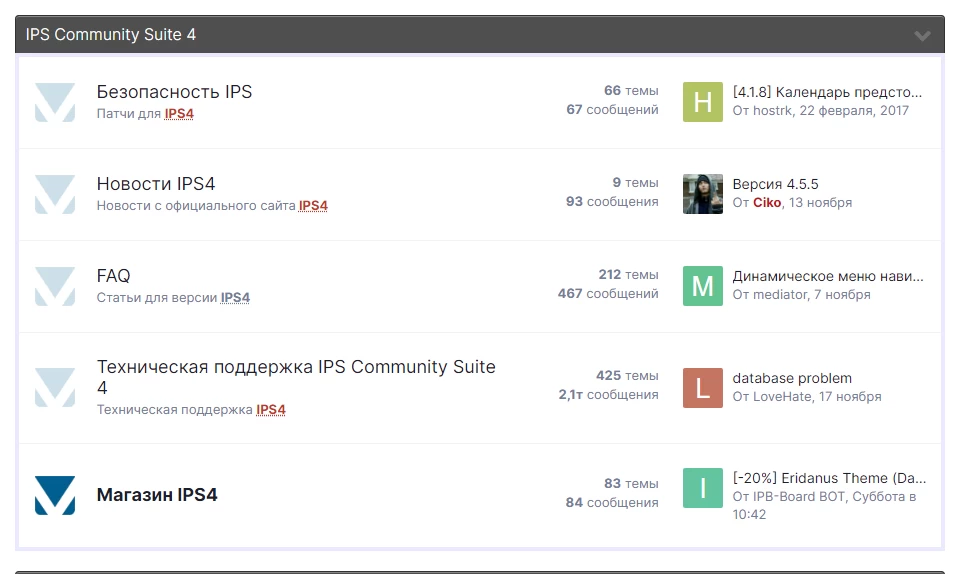This screenshot has height=574, width=955.
Task: Open hostrk avatar with letter H
Action: 703,102
